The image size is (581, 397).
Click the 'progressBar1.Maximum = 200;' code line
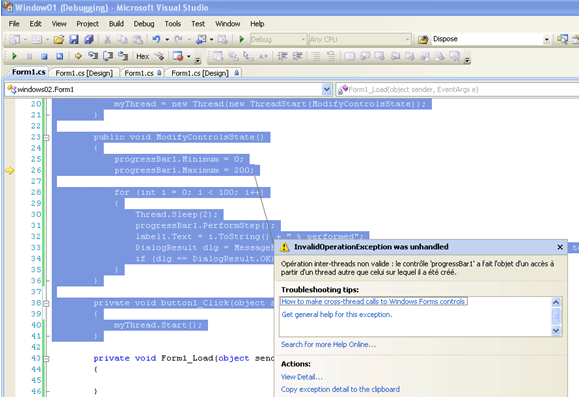(184, 170)
